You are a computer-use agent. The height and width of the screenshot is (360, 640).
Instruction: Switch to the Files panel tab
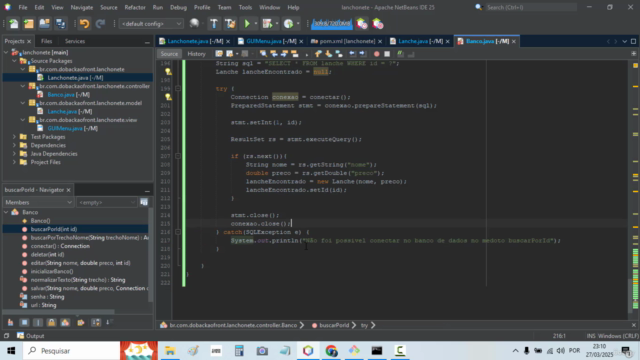tap(47, 41)
